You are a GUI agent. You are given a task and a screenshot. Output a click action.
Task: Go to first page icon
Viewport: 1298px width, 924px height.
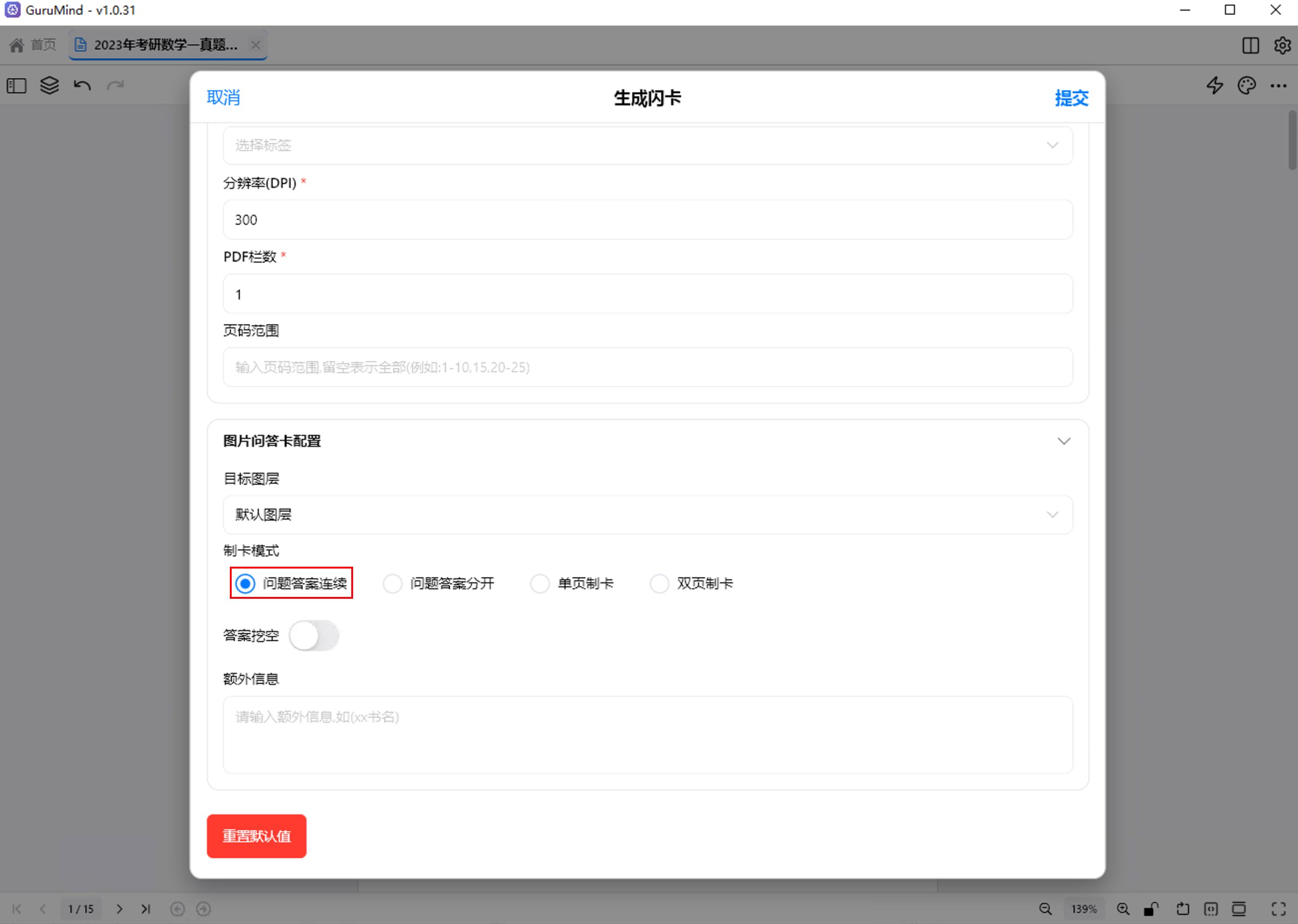pos(17,909)
